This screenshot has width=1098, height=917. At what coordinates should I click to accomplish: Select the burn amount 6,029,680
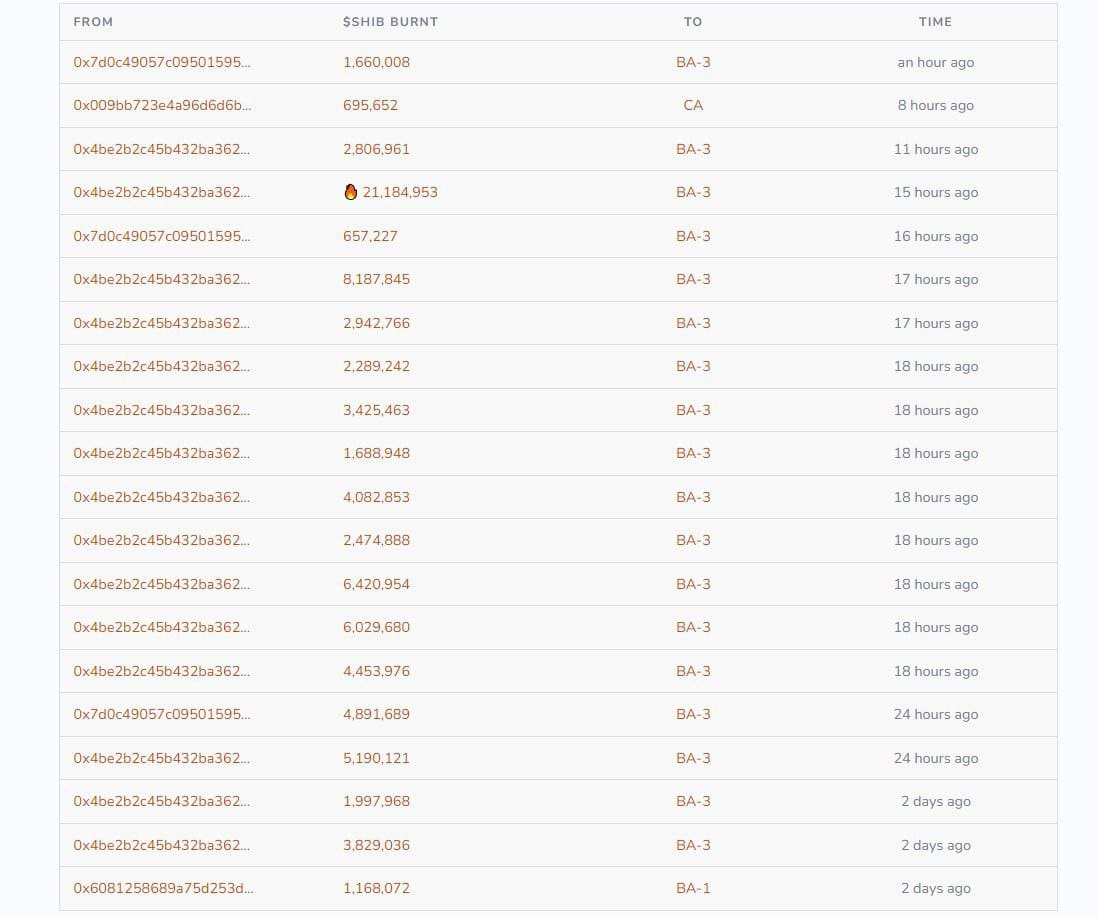click(x=376, y=627)
